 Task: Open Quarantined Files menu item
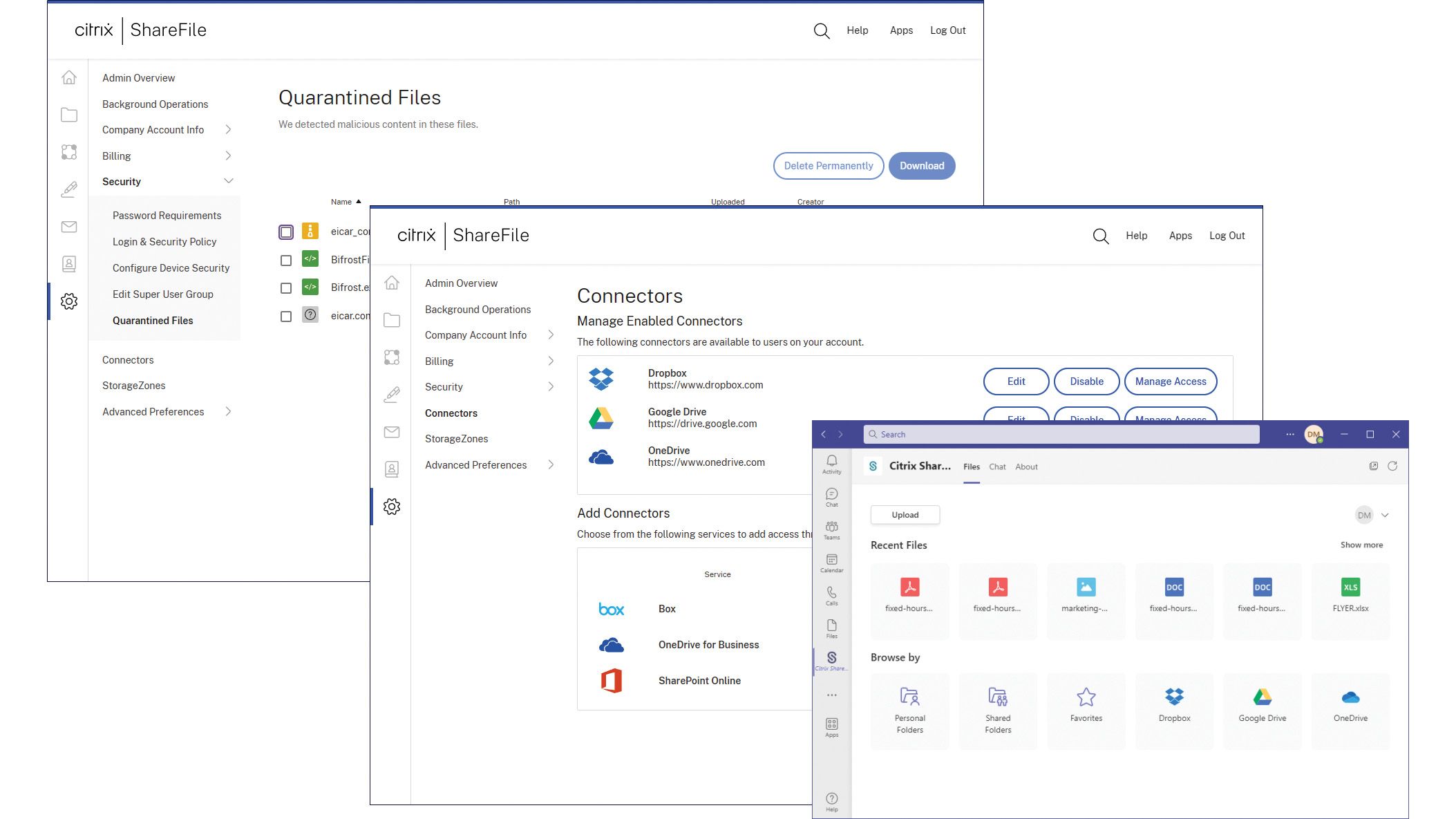click(153, 321)
